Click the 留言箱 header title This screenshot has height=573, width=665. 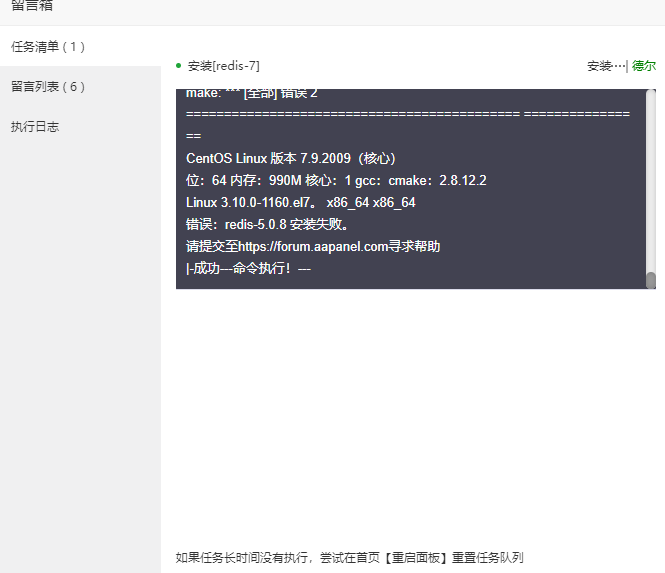[x=32, y=6]
